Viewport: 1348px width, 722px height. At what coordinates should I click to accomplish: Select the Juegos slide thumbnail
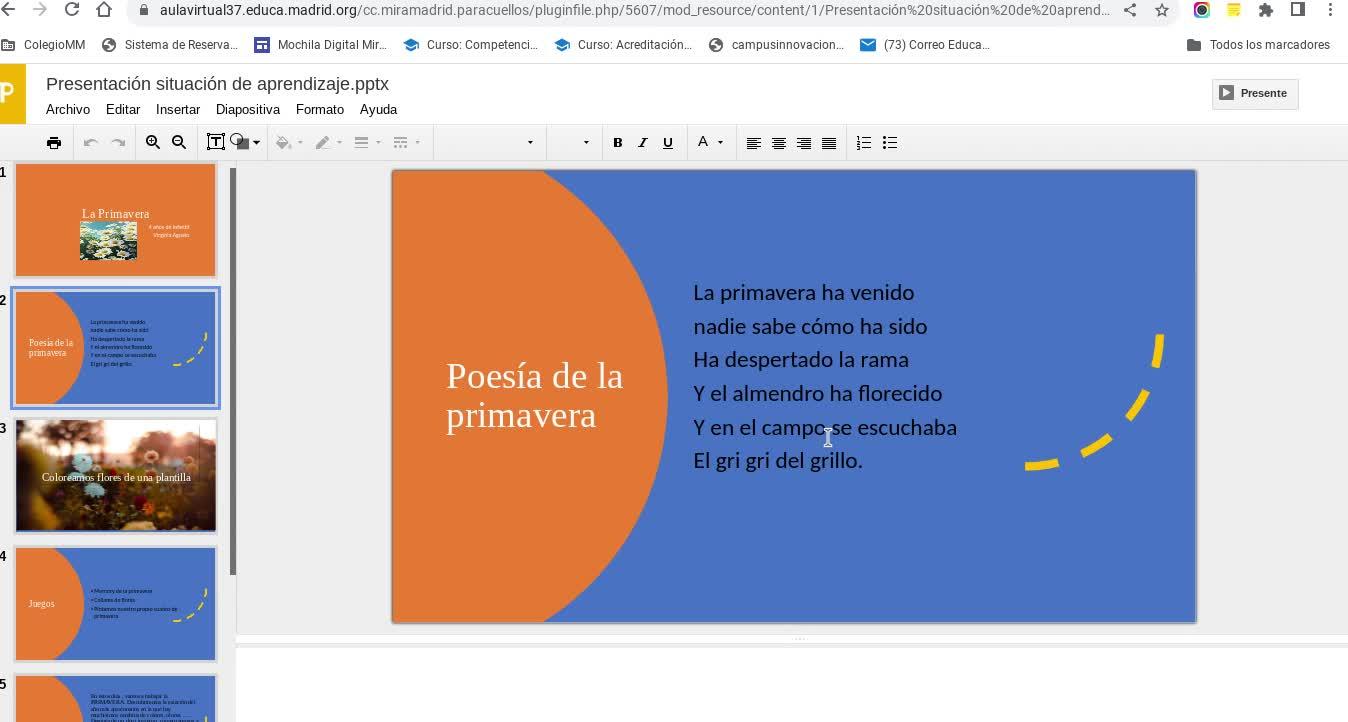click(x=116, y=604)
